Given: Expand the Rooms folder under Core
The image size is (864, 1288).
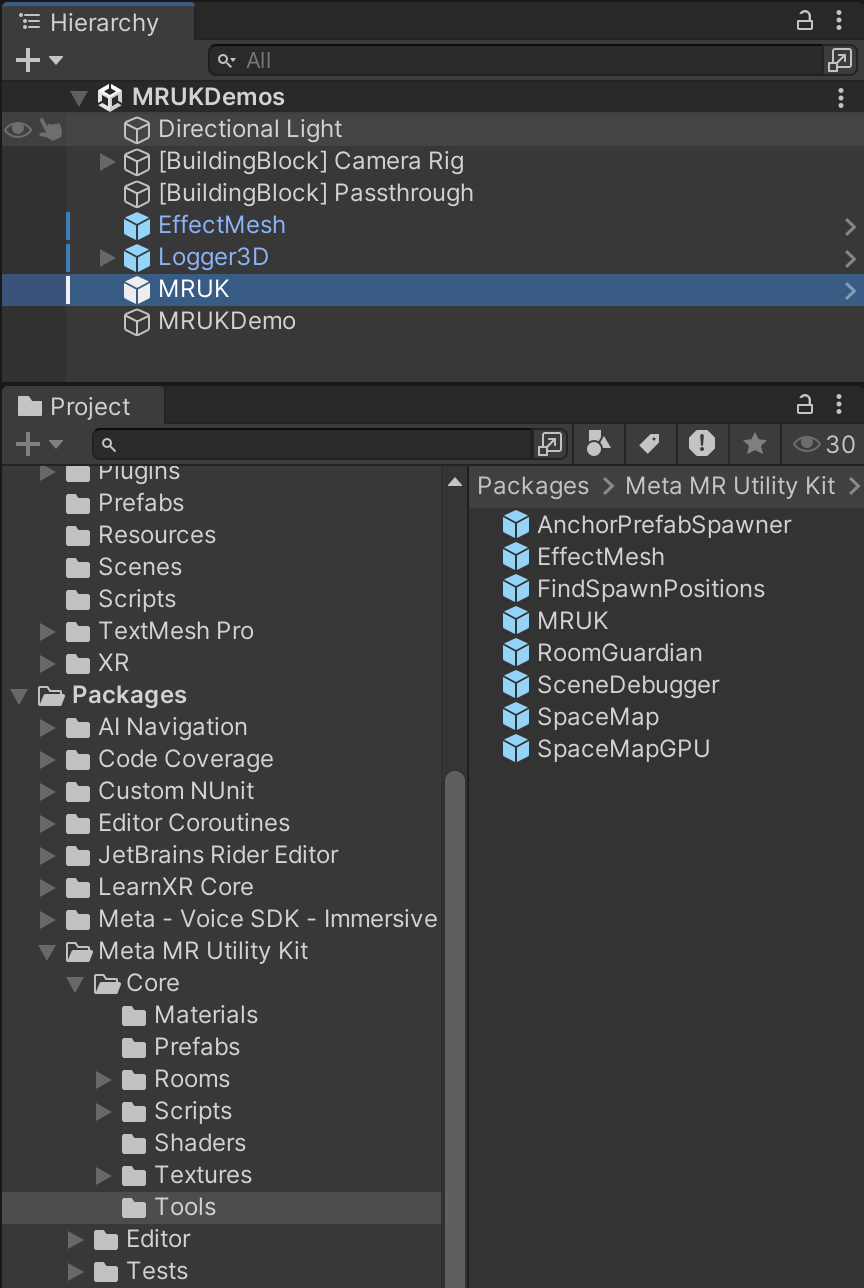Looking at the screenshot, I should click(103, 1079).
